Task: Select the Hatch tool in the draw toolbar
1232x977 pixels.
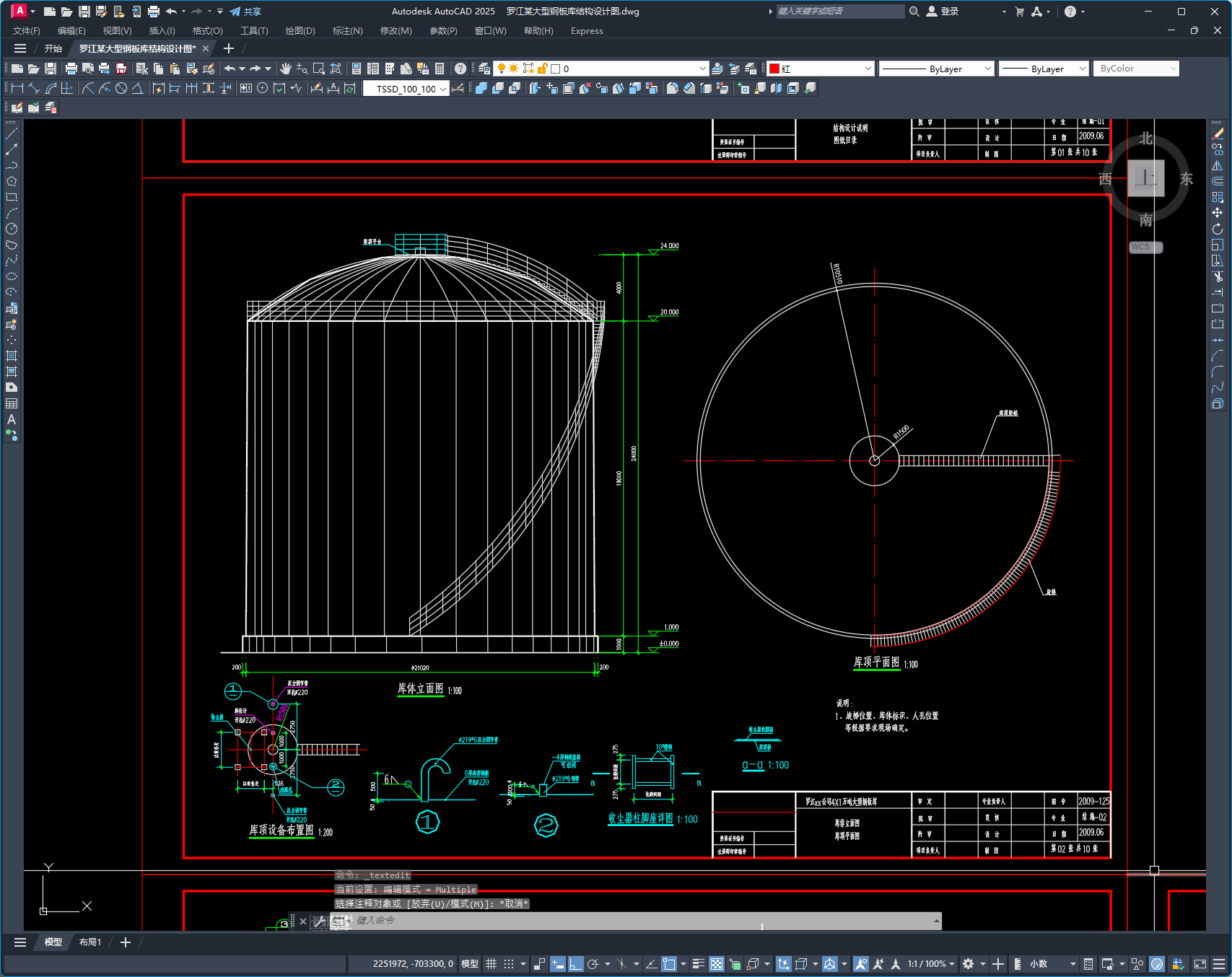Action: [12, 356]
